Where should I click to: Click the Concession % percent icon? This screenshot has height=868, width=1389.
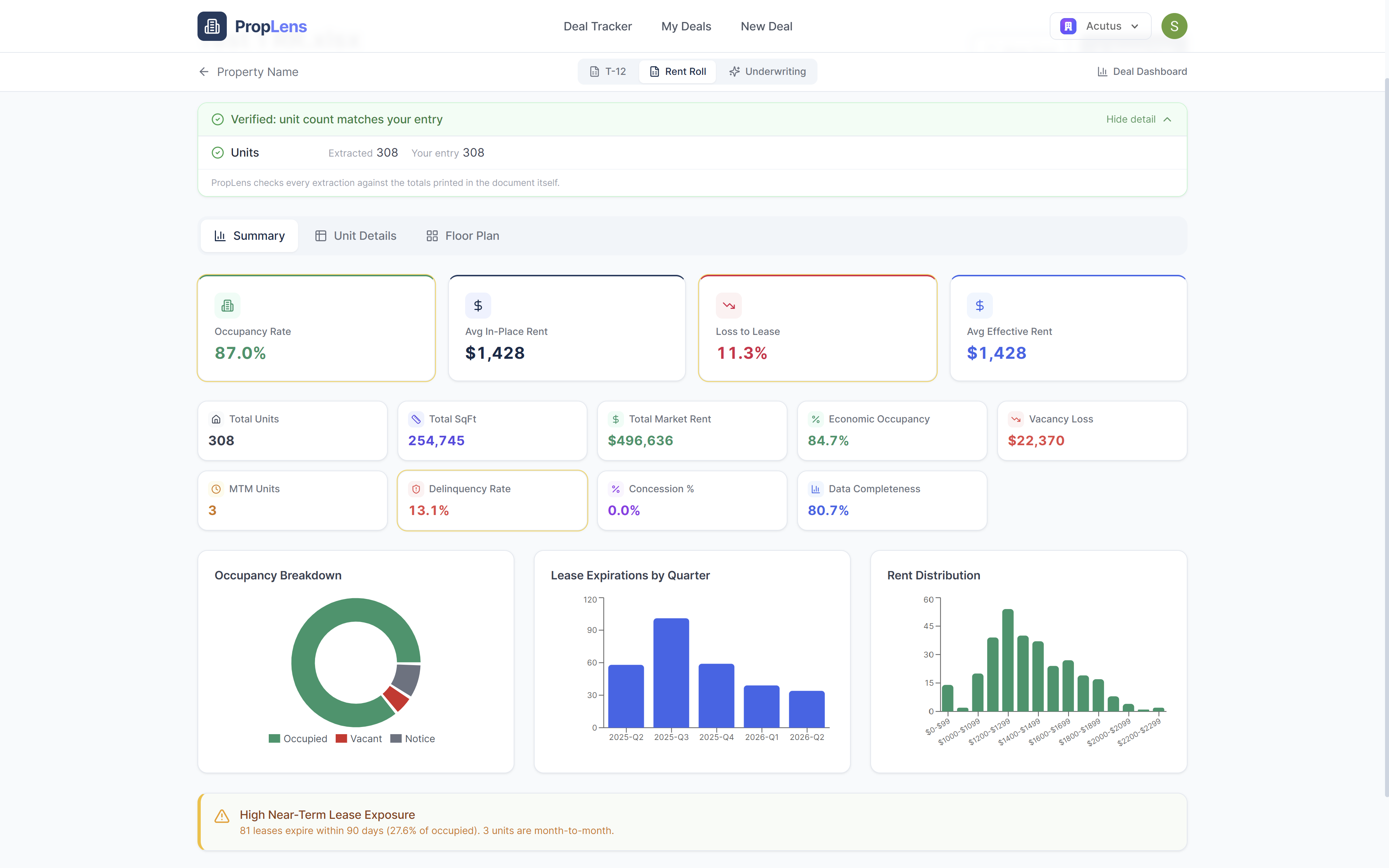[x=615, y=489]
